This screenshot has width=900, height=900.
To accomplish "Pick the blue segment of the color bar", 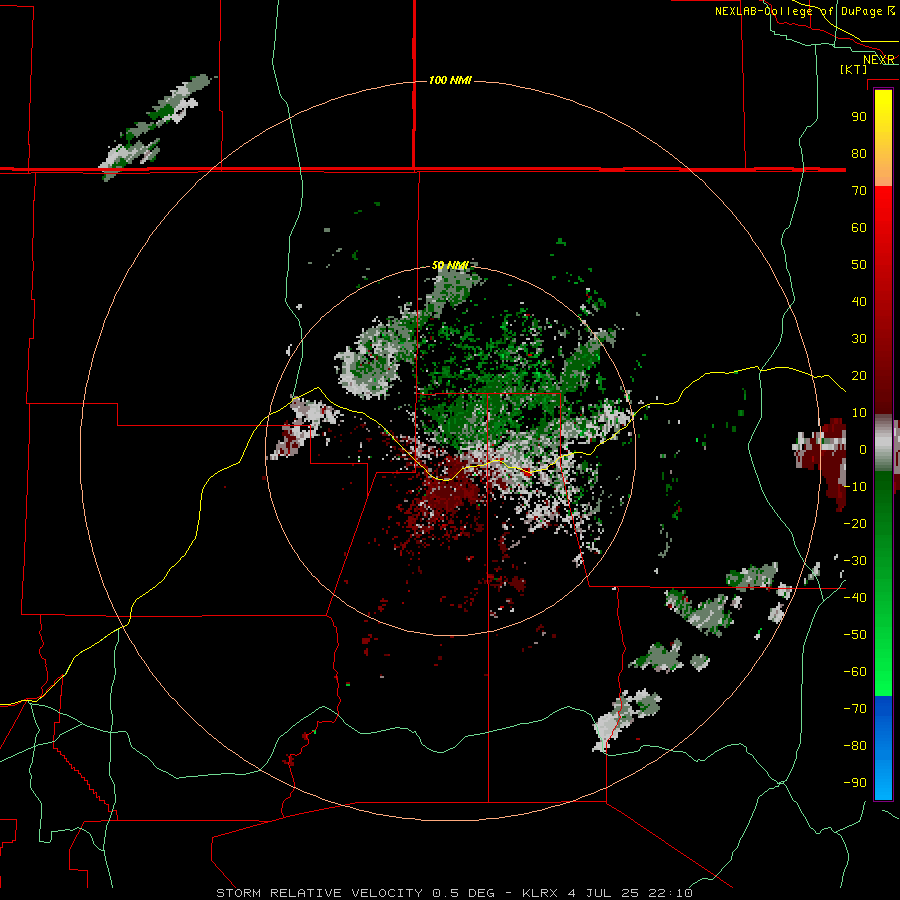I will (x=883, y=748).
